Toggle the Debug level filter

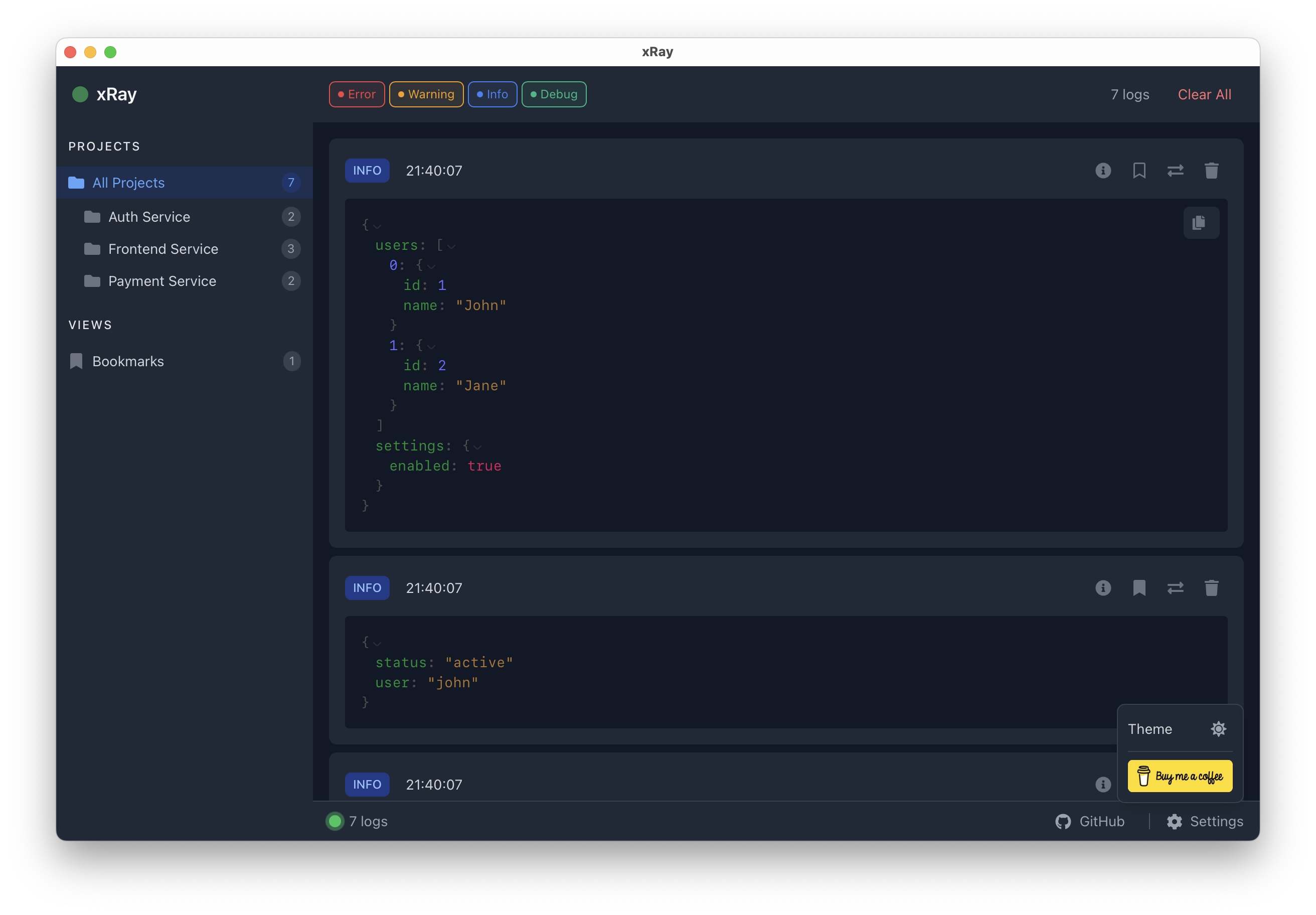click(x=554, y=95)
